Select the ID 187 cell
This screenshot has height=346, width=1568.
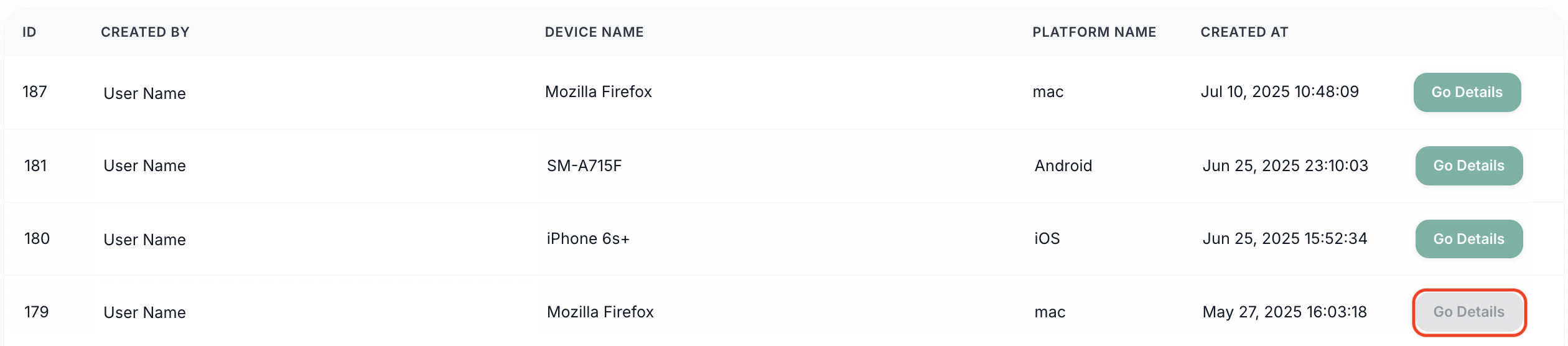click(x=35, y=92)
